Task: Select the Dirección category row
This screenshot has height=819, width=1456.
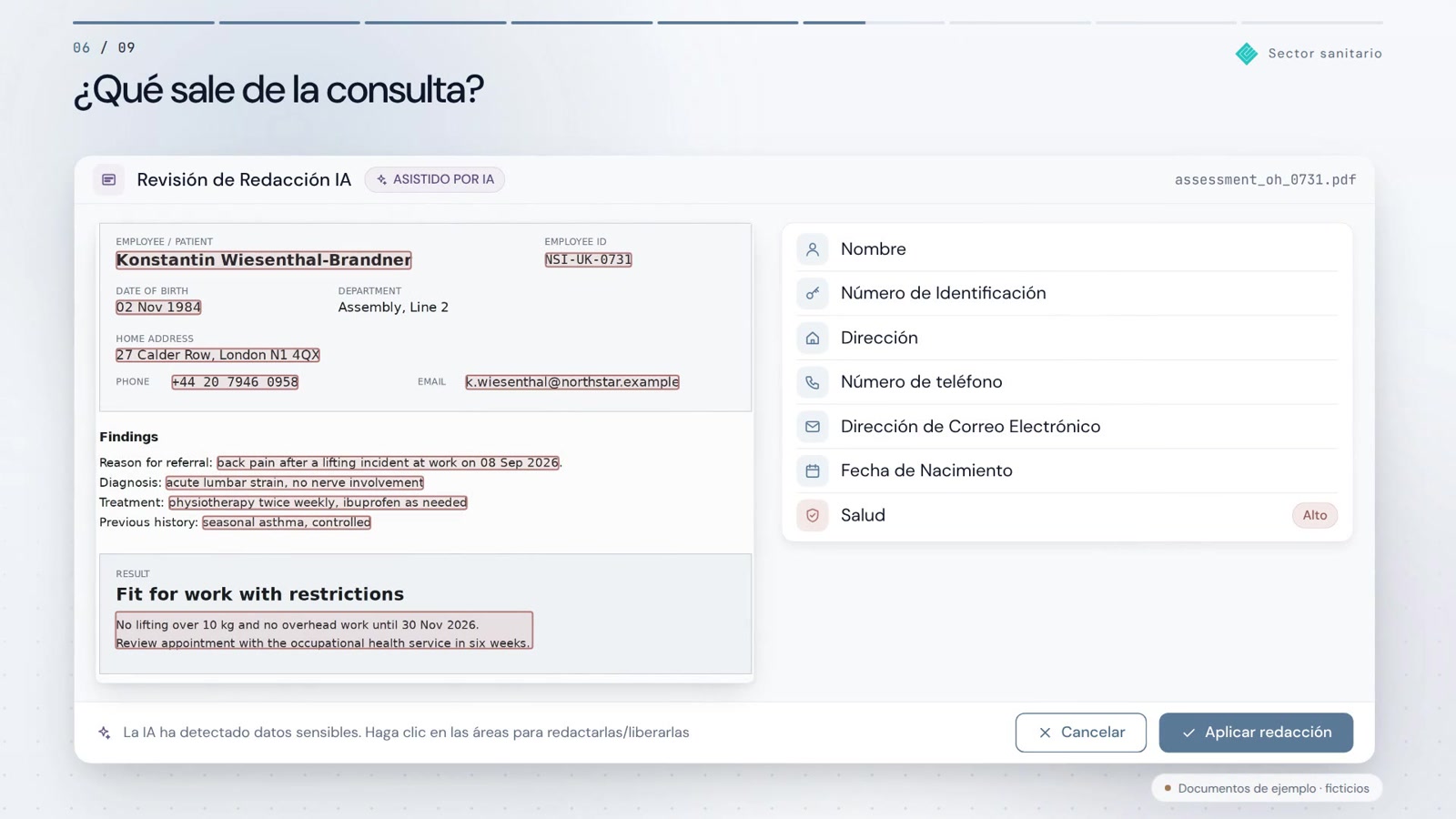Action: tap(1067, 338)
